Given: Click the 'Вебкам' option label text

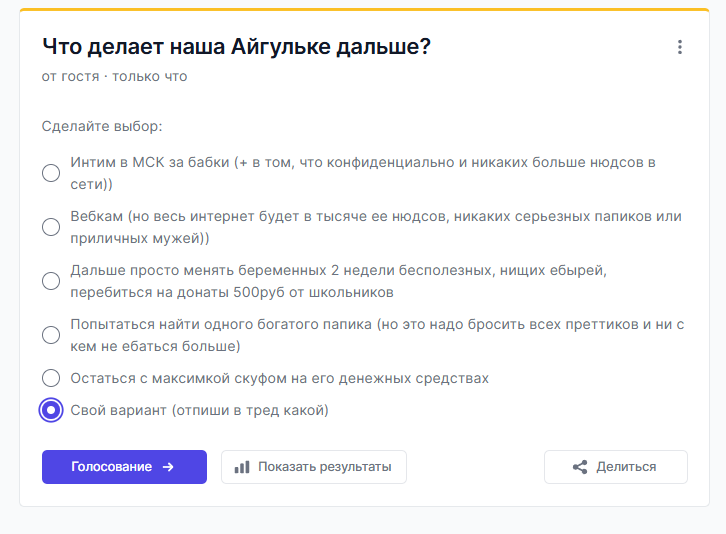Looking at the screenshot, I should click(x=376, y=227).
